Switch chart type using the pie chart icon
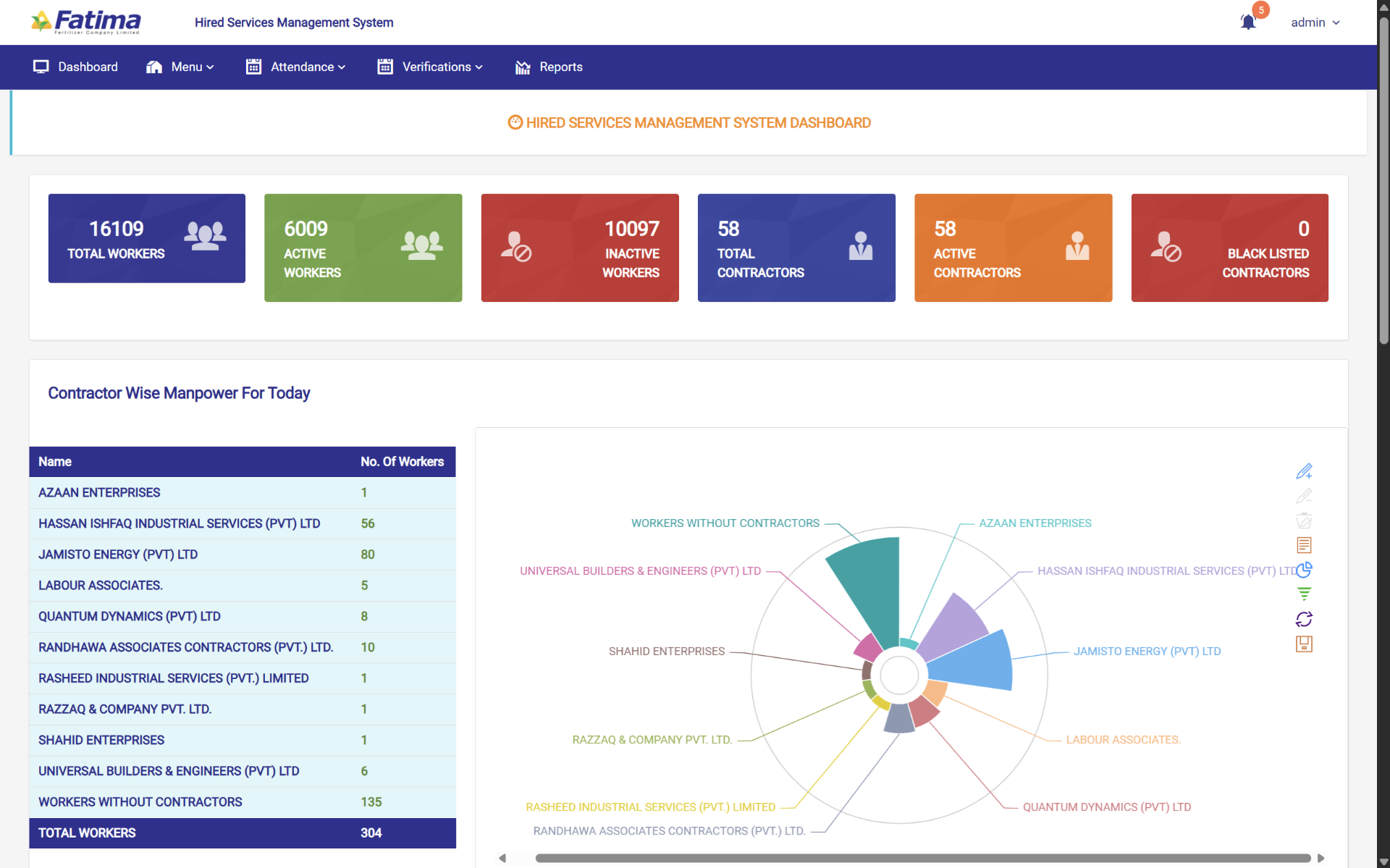 coord(1305,570)
